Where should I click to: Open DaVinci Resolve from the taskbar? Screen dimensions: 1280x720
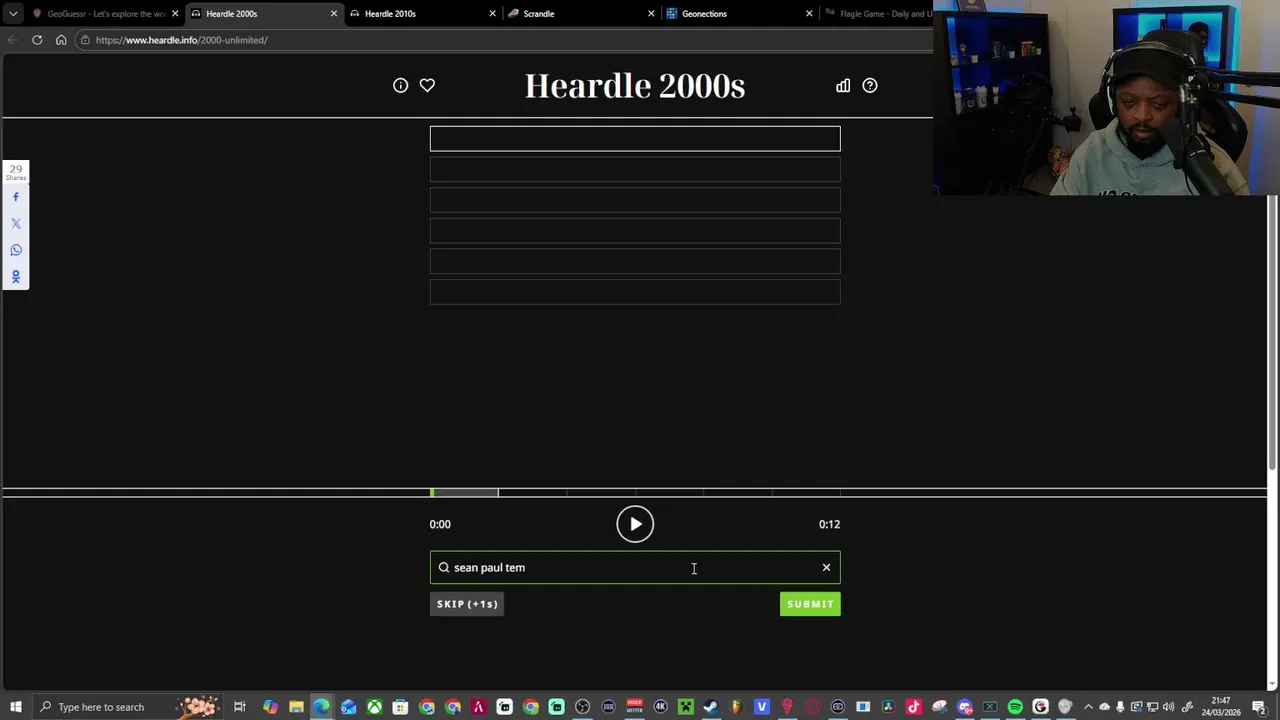[x=888, y=707]
